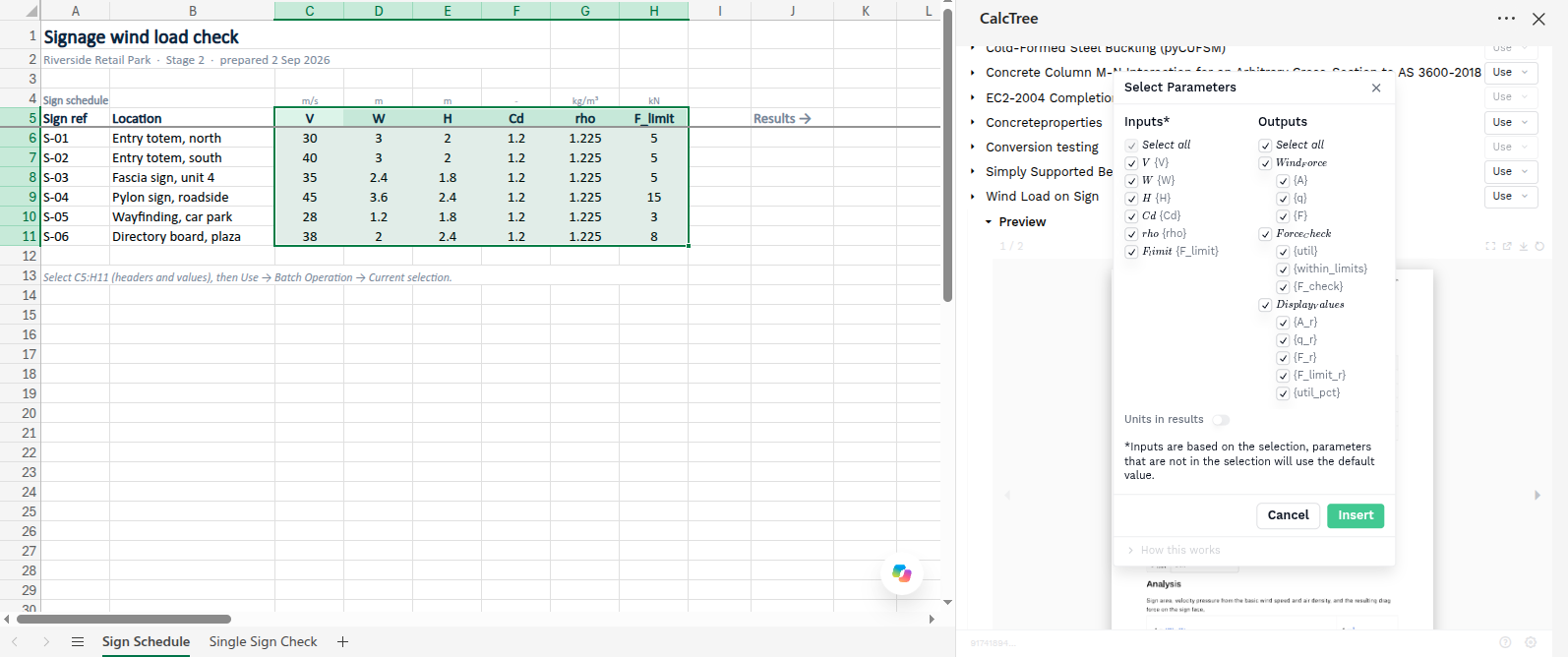Select the F_limit header cell
The image size is (1568, 657).
(x=654, y=118)
